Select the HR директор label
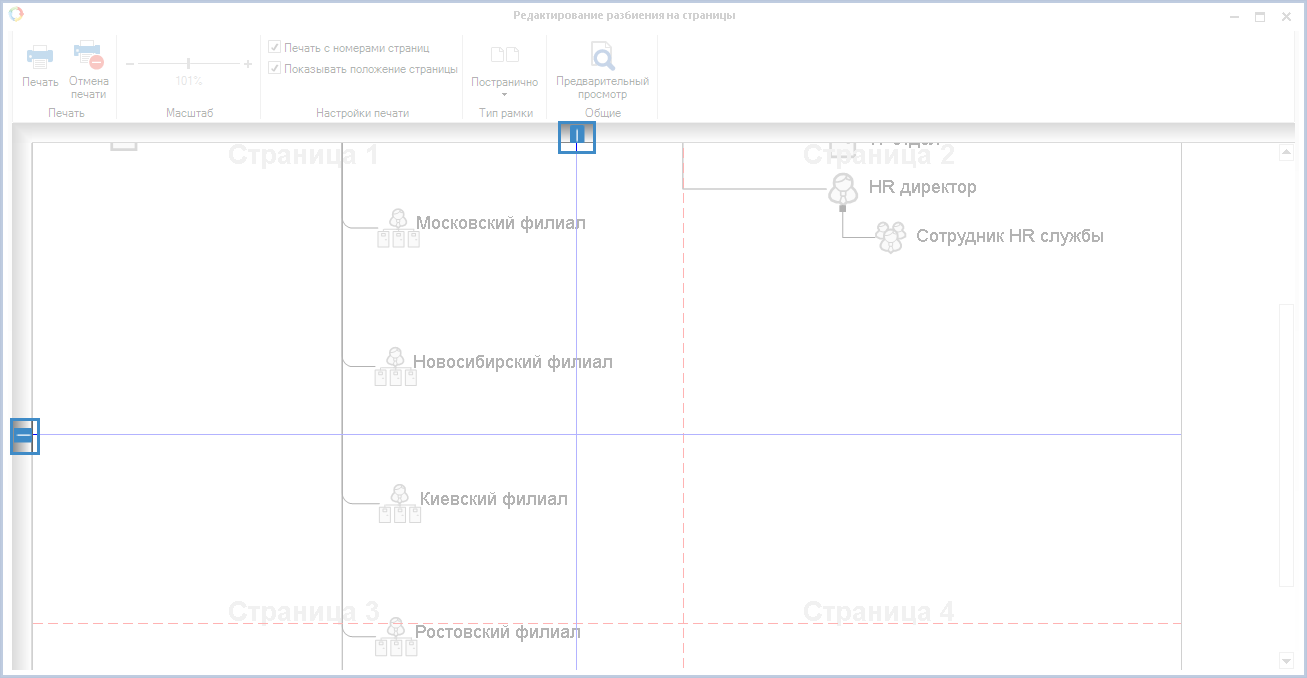Viewport: 1307px width, 678px height. (x=923, y=187)
